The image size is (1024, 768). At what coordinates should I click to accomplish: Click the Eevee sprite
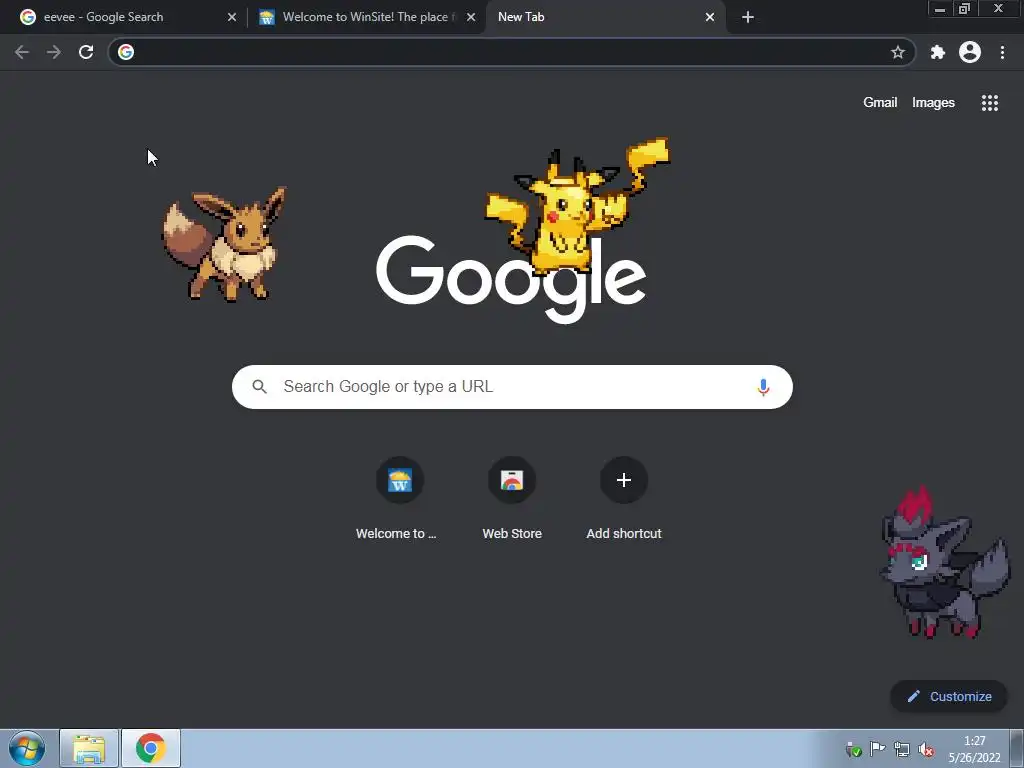tap(225, 244)
